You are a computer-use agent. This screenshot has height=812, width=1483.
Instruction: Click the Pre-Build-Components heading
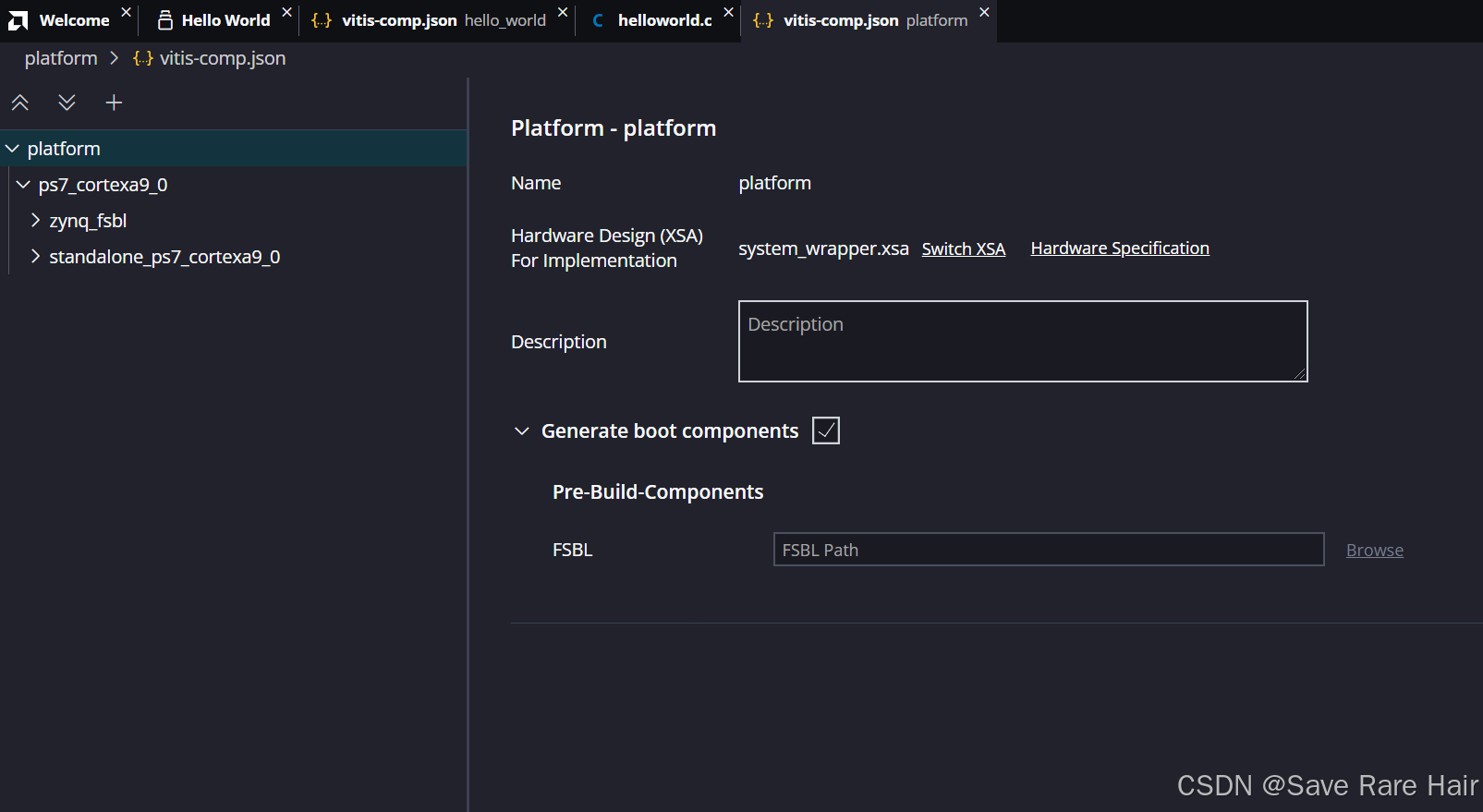tap(658, 492)
